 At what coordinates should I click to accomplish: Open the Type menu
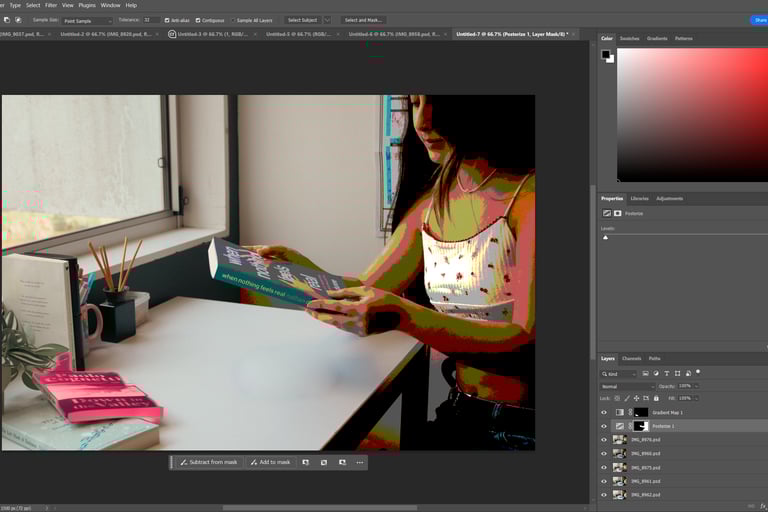coord(15,5)
